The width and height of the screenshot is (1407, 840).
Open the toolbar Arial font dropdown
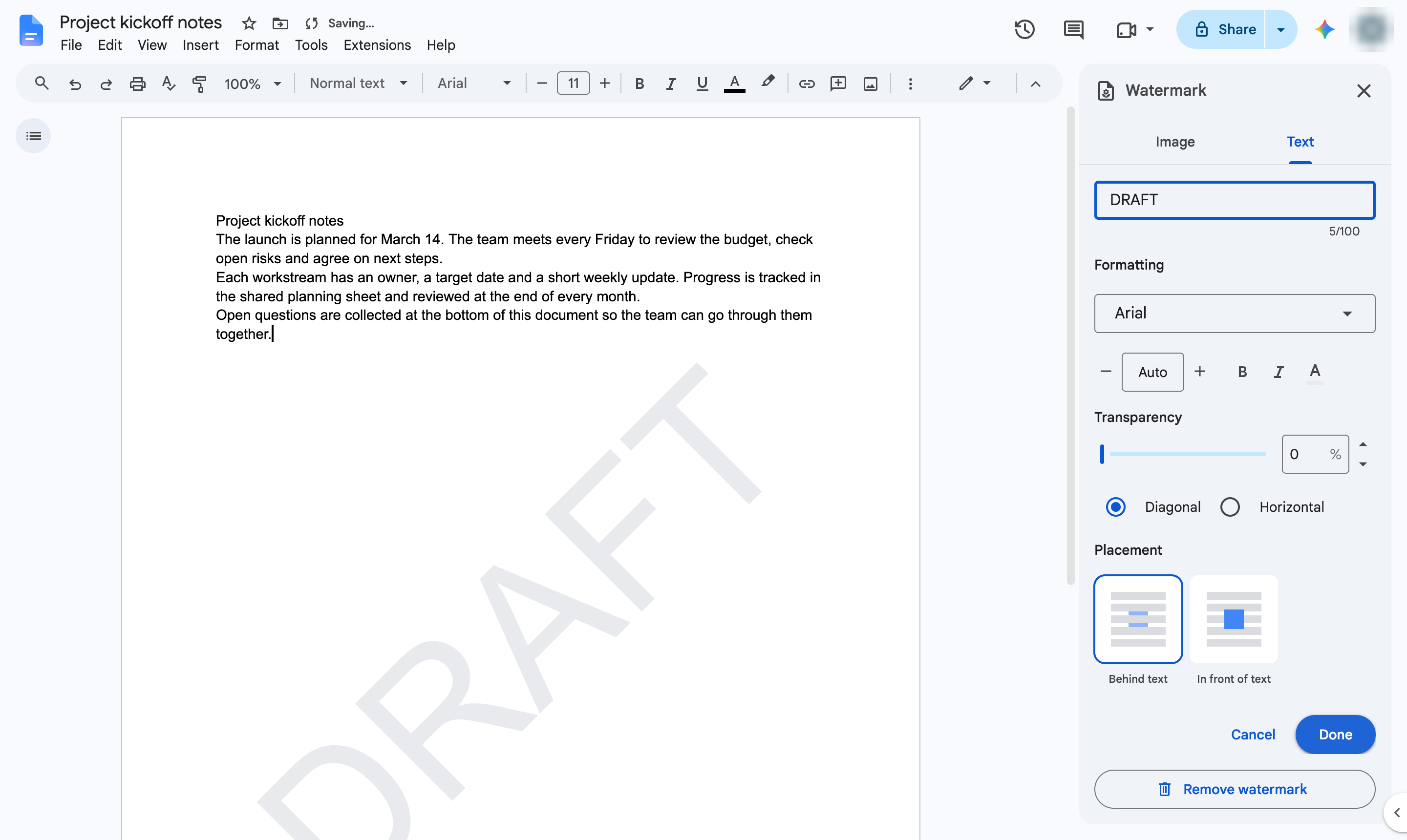click(474, 83)
